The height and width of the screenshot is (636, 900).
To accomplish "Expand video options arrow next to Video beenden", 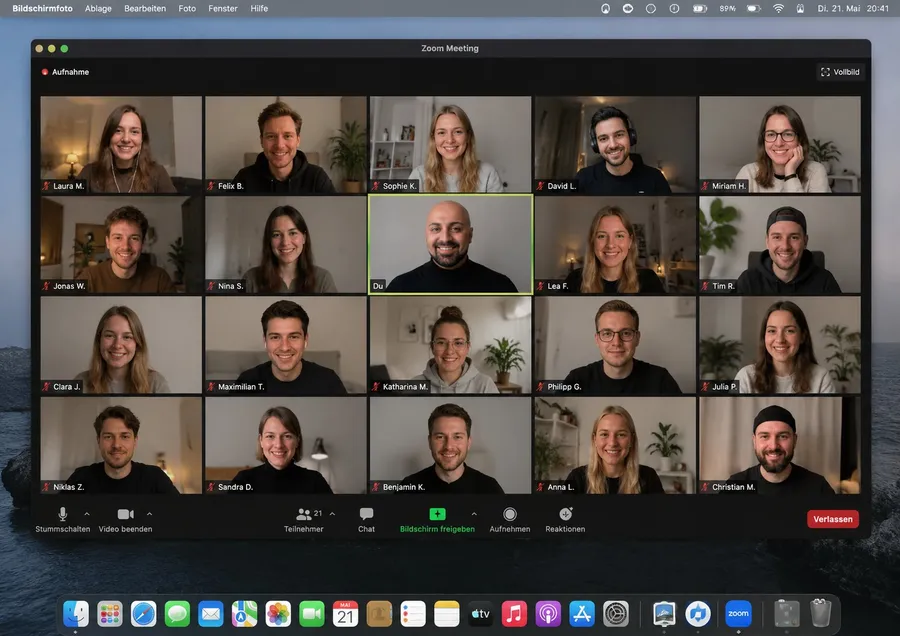I will (149, 514).
